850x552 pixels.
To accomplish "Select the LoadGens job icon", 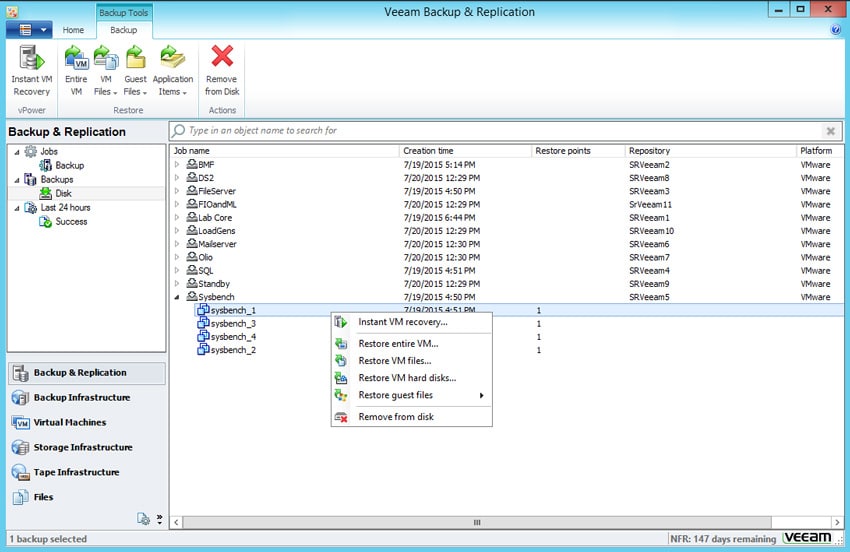I will coord(192,230).
